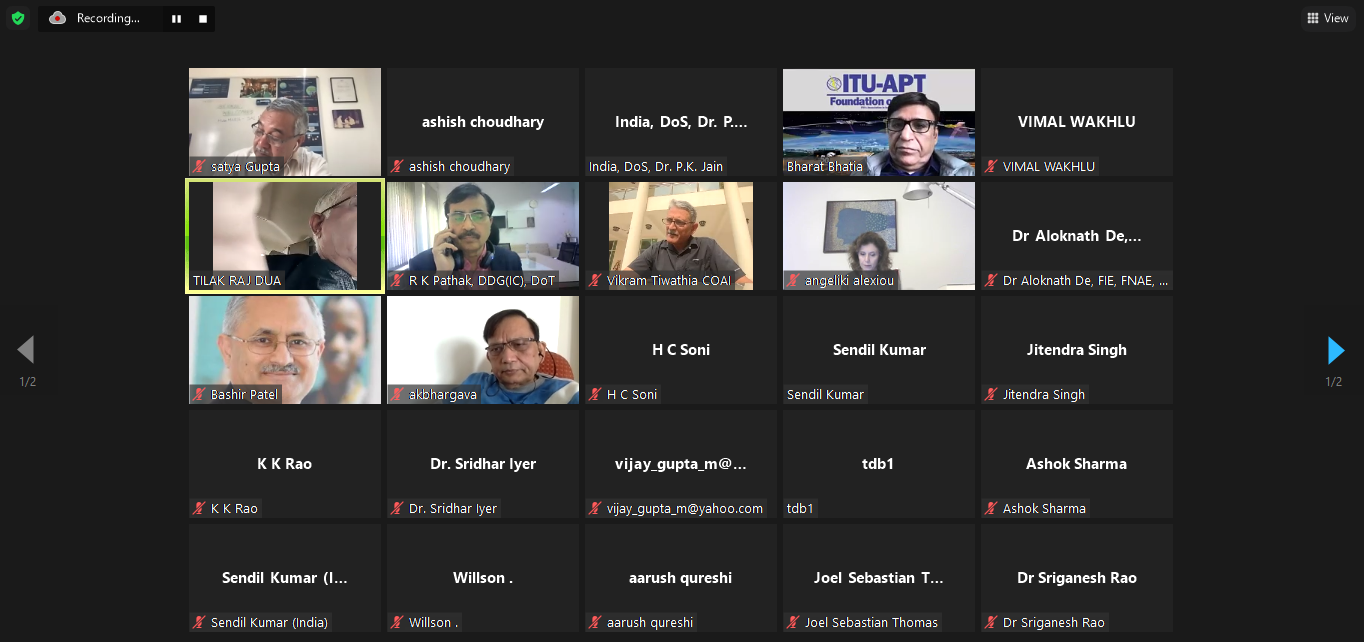The width and height of the screenshot is (1364, 642).
Task: Pause the recording
Action: pyautogui.click(x=176, y=19)
